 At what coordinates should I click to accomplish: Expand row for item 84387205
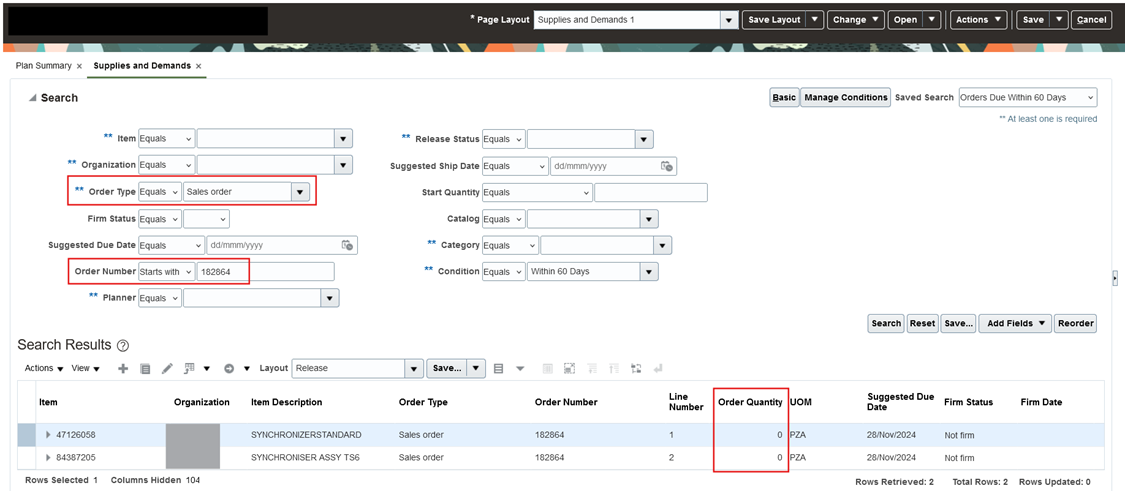click(49, 458)
